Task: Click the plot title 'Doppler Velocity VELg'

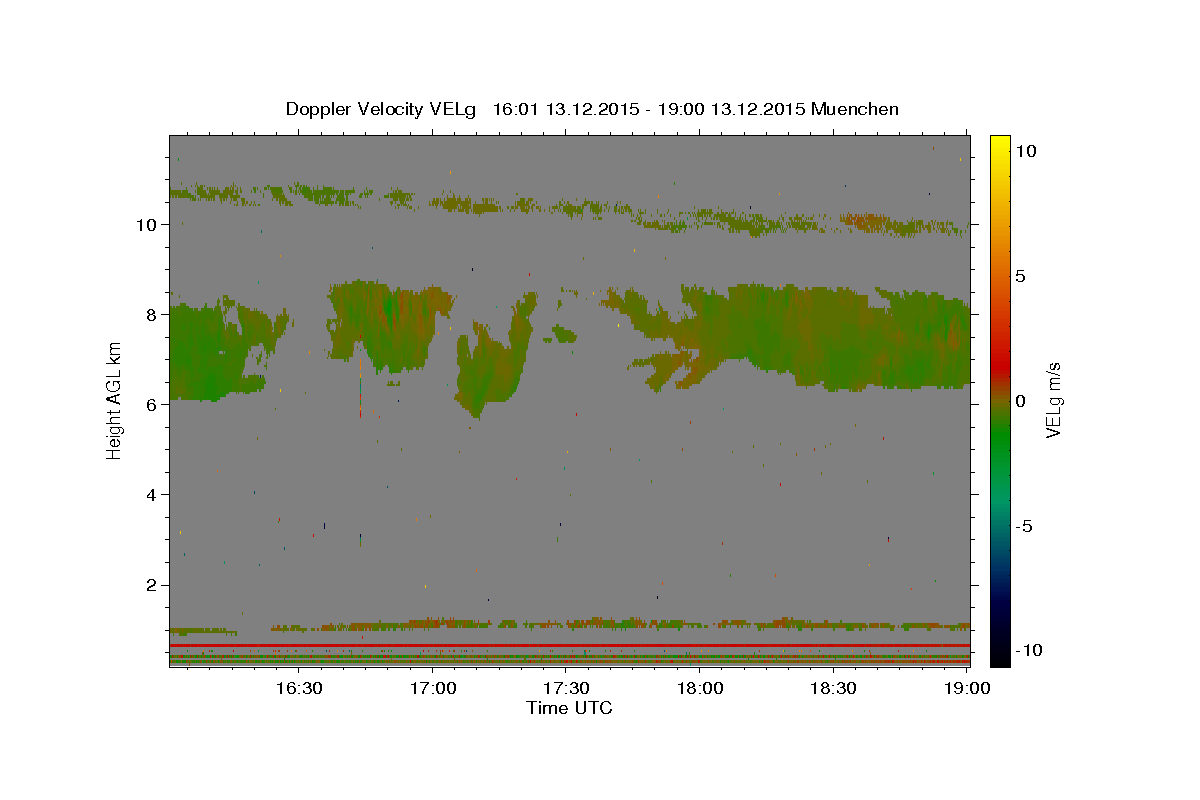Action: (383, 109)
